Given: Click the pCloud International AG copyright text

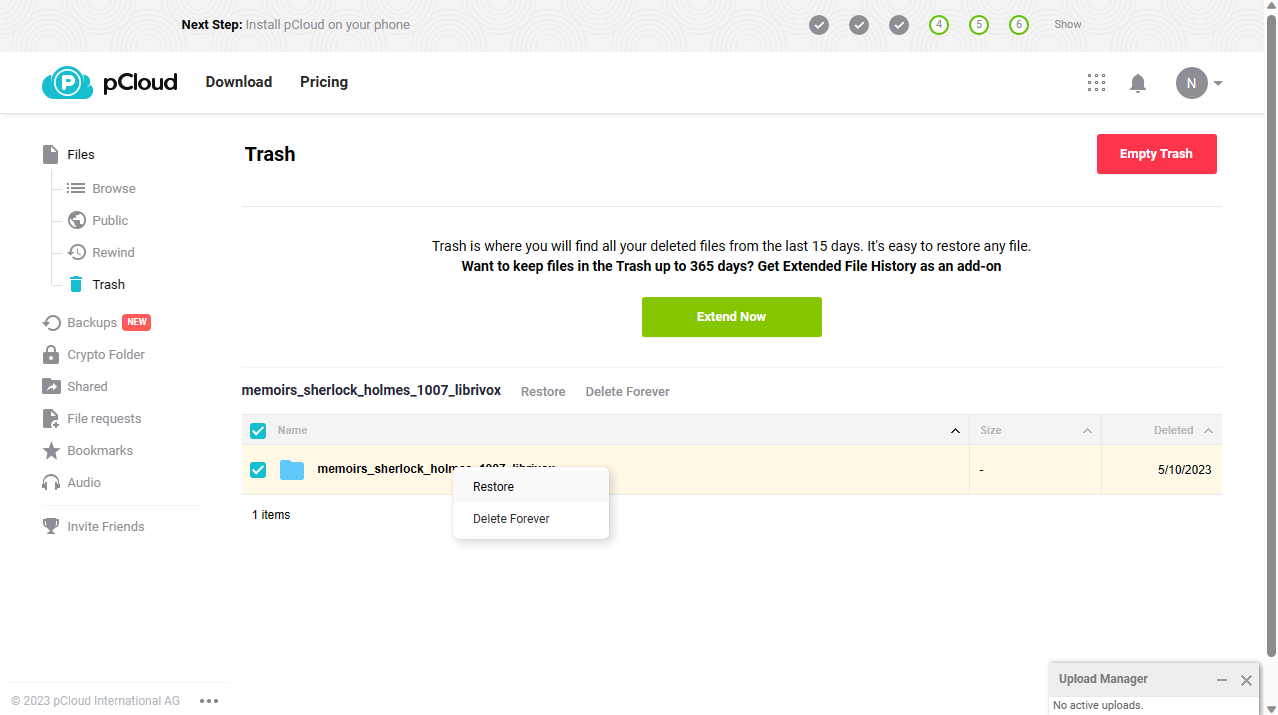Looking at the screenshot, I should point(96,701).
